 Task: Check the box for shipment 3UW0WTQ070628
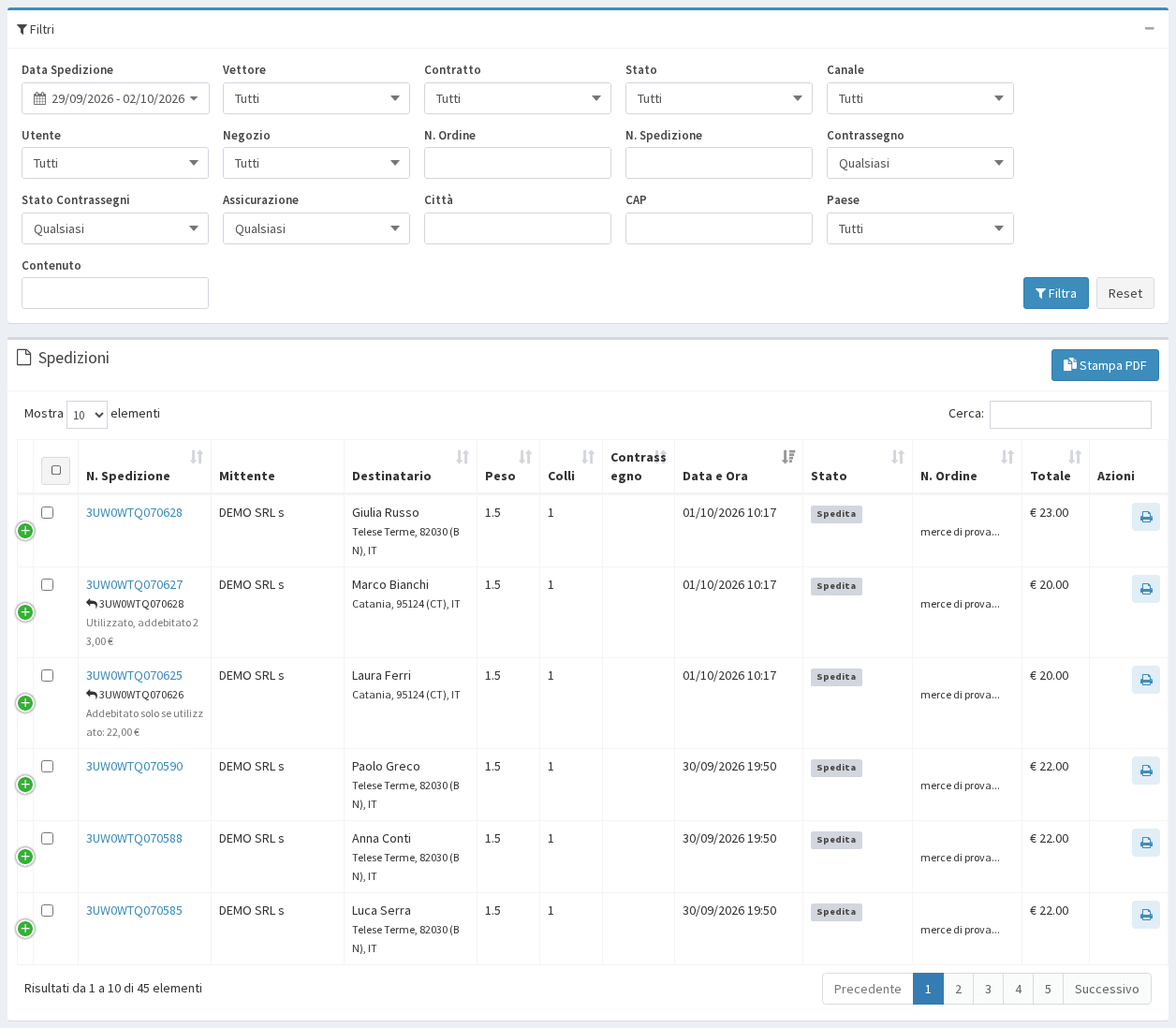tap(48, 513)
